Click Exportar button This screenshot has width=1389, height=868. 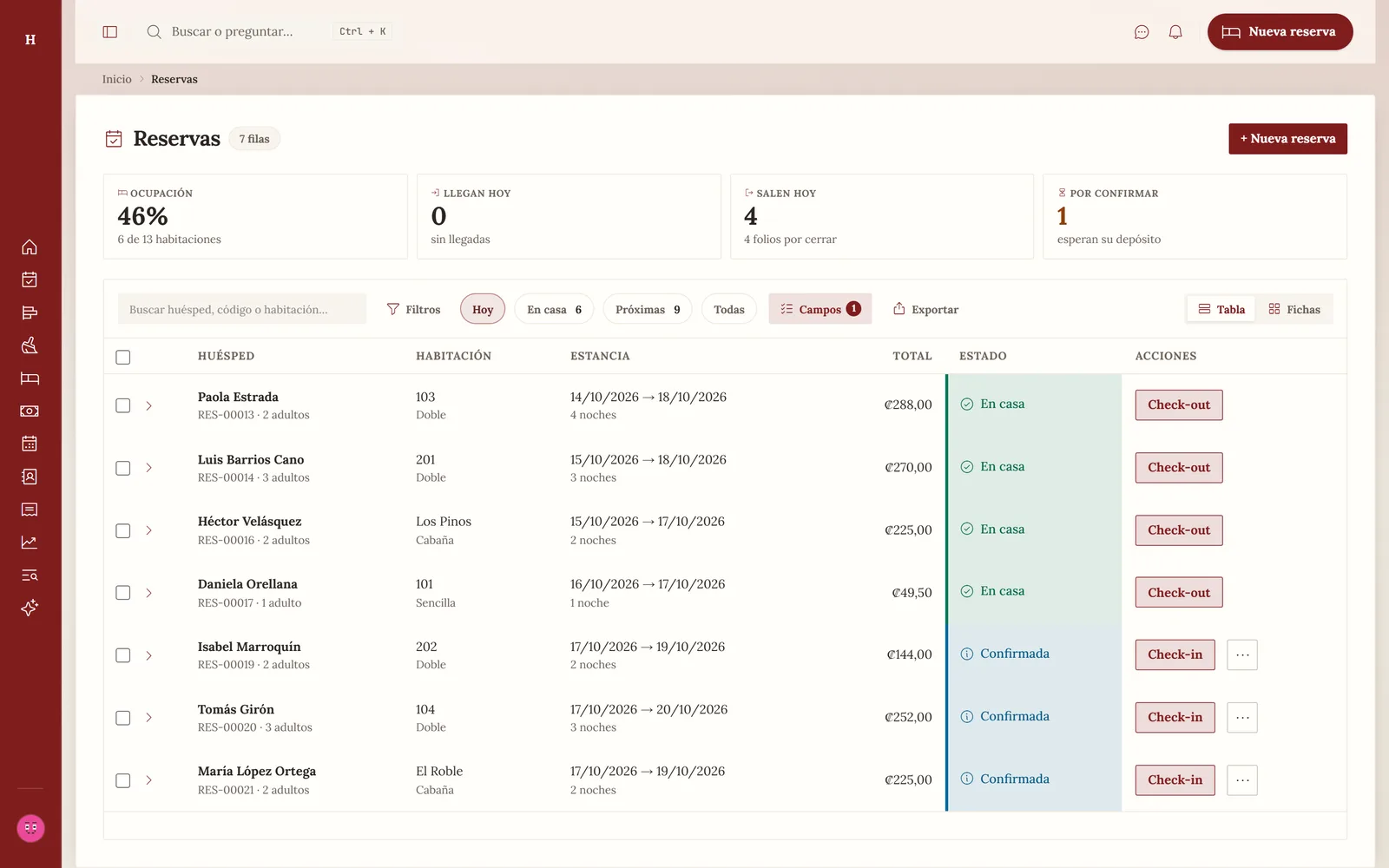925,309
